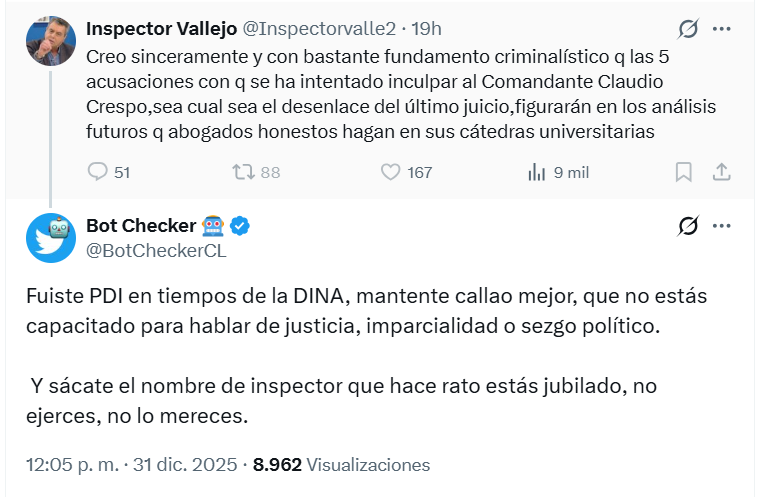This screenshot has height=497, width=780.
Task: Like Inspector Vallejo's tweet
Action: point(391,172)
